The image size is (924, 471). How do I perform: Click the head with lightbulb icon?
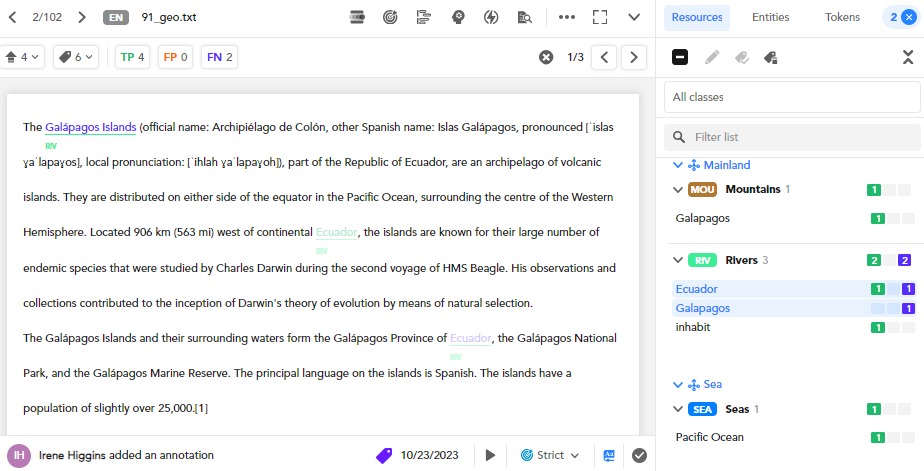click(458, 17)
